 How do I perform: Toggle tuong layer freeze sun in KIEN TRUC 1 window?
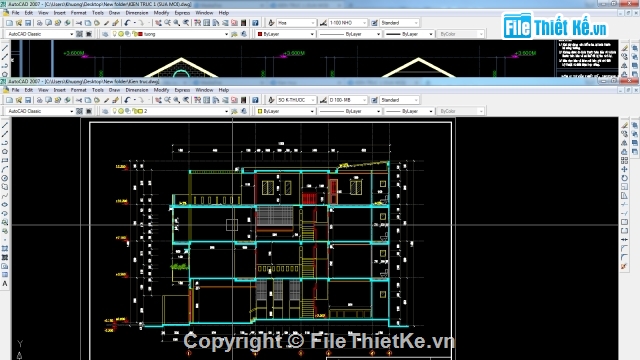point(121,34)
